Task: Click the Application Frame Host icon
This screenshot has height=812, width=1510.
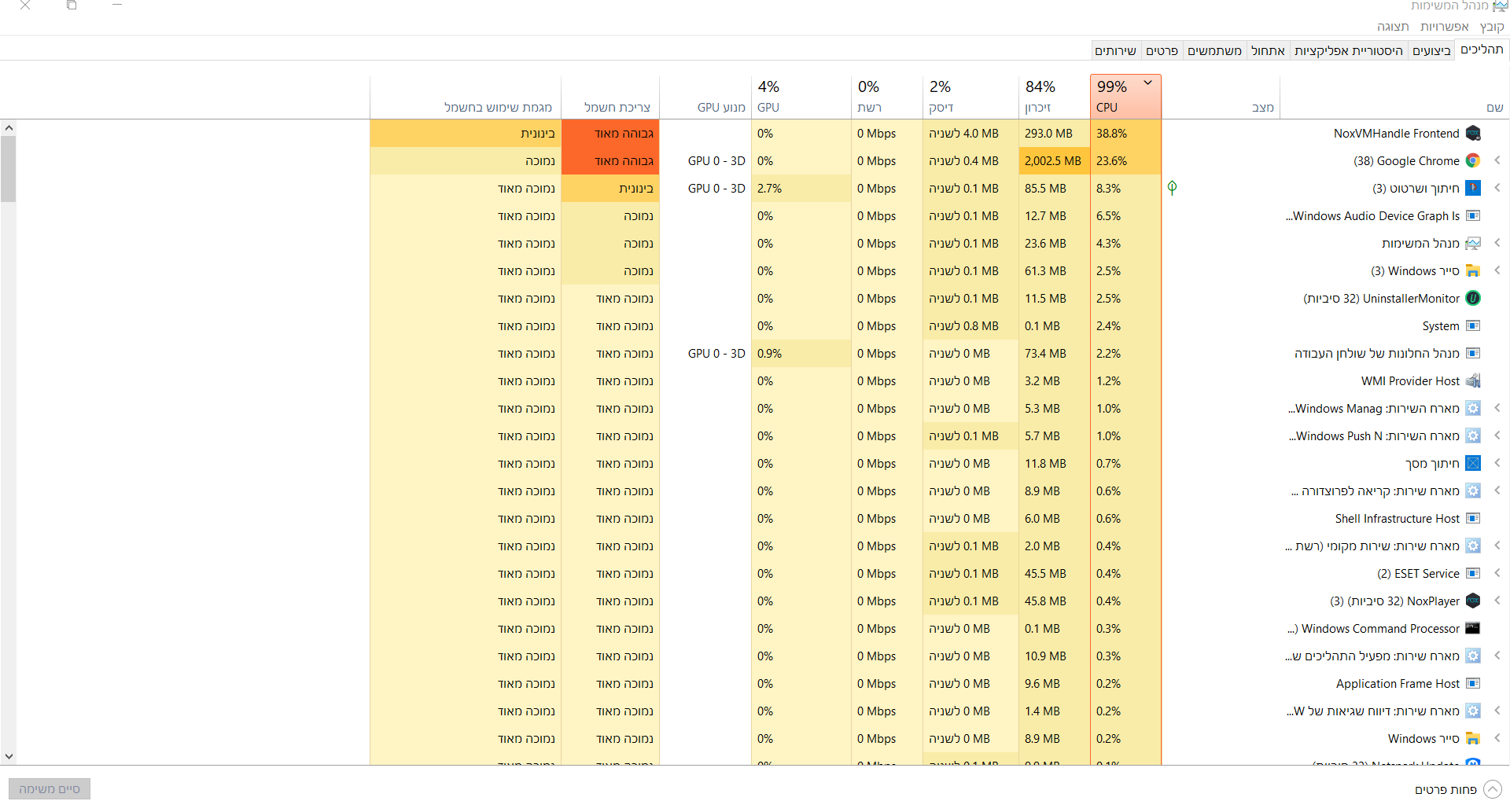Action: coord(1473,684)
